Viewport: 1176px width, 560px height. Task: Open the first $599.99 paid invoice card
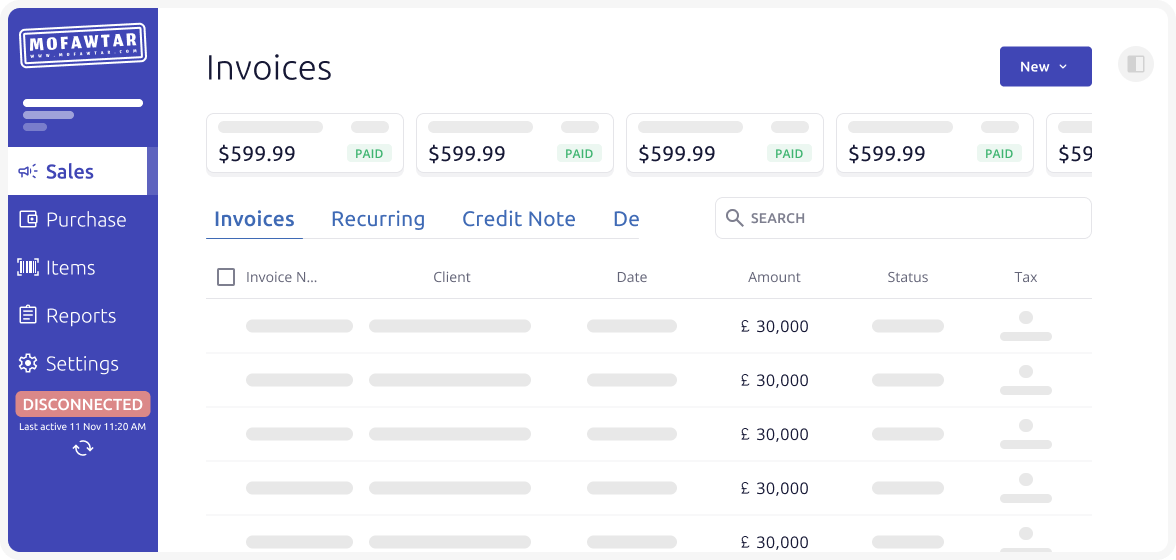tap(304, 144)
